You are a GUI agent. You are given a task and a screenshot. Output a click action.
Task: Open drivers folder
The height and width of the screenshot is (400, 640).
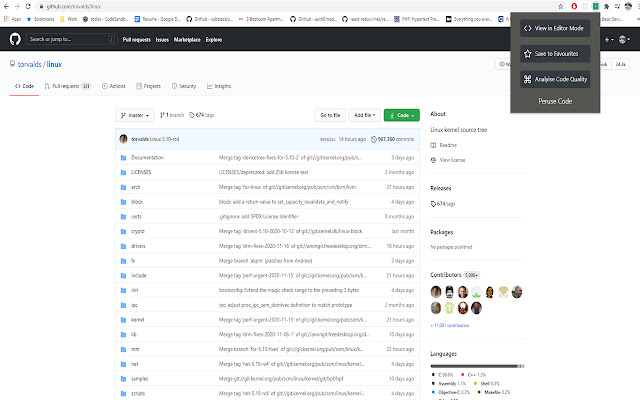click(x=138, y=246)
